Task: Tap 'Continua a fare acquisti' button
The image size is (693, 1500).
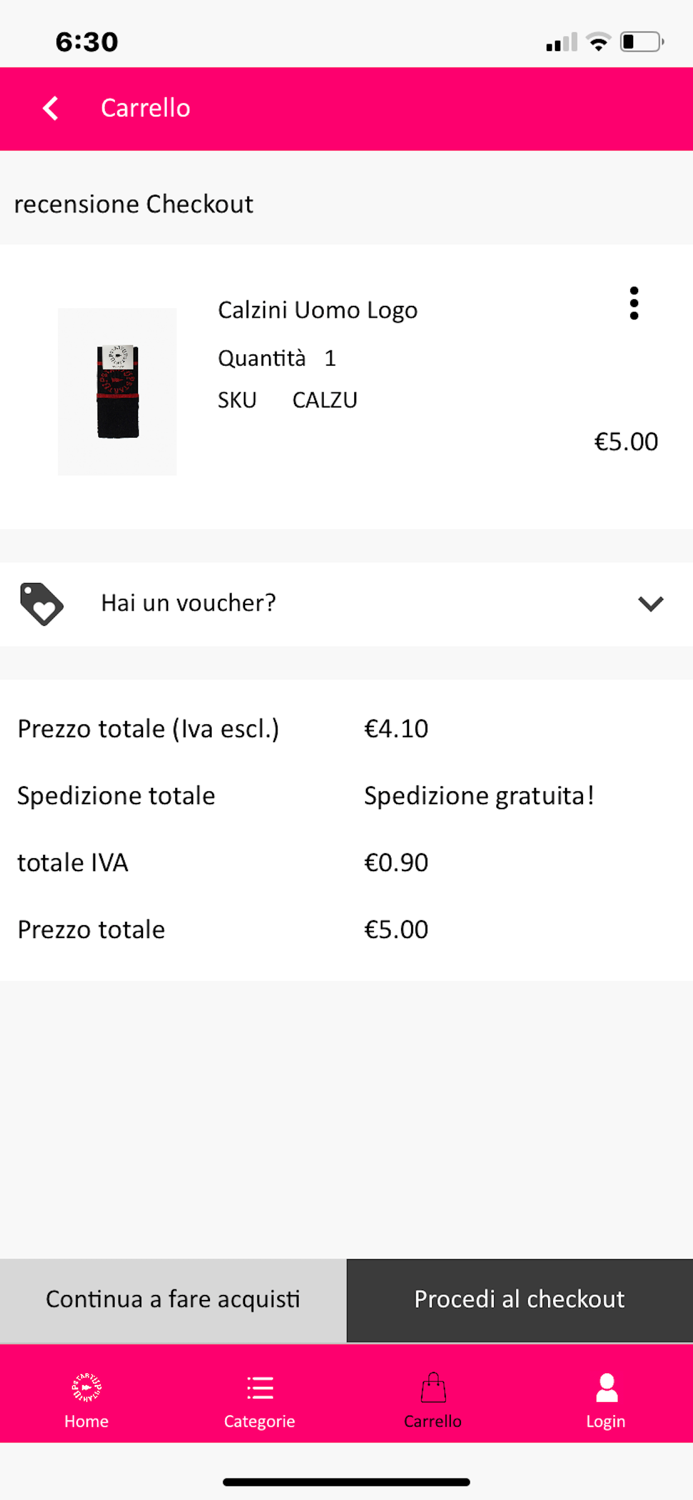Action: 172,1299
